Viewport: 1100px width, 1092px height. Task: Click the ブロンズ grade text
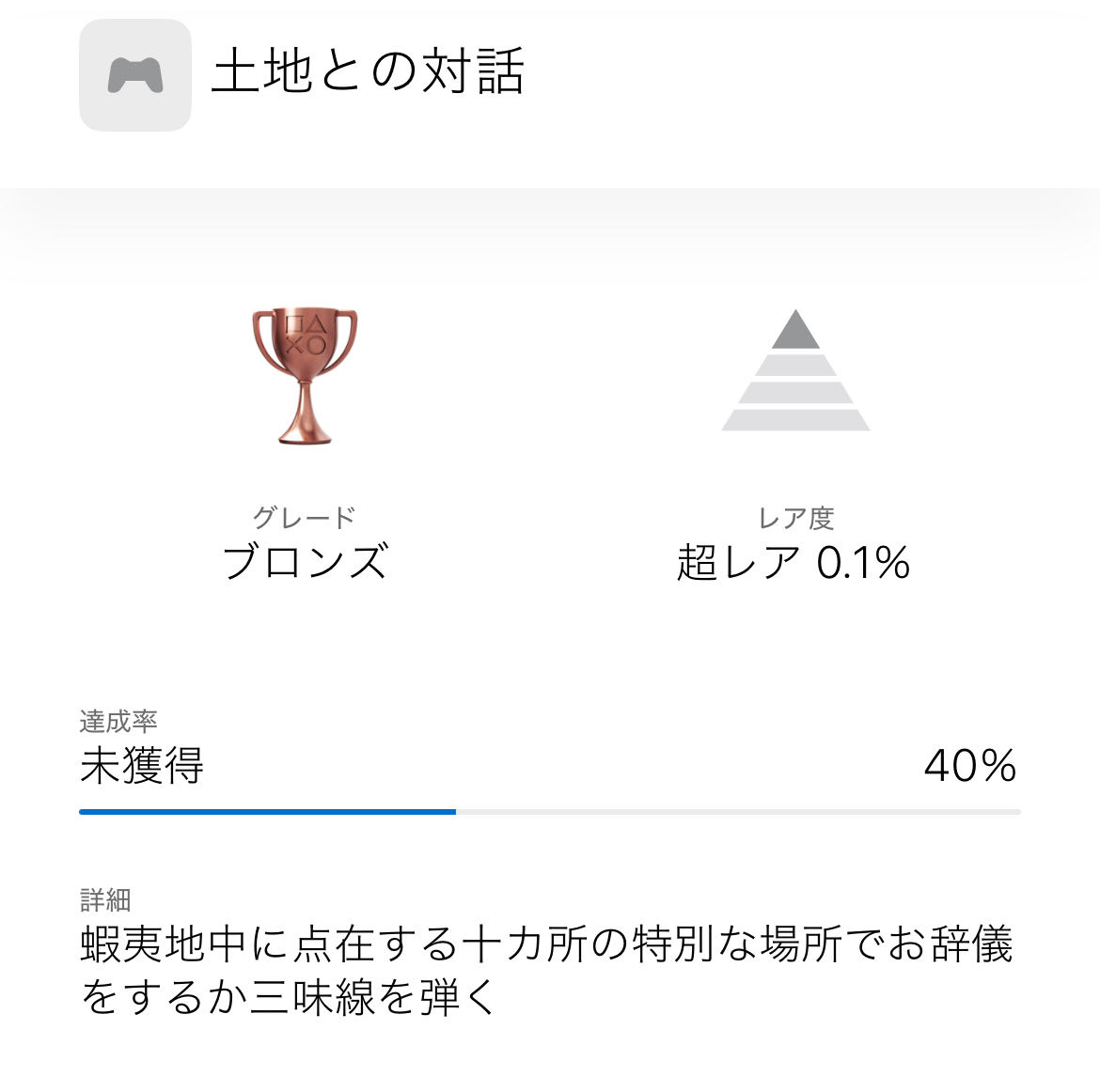pyautogui.click(x=306, y=562)
